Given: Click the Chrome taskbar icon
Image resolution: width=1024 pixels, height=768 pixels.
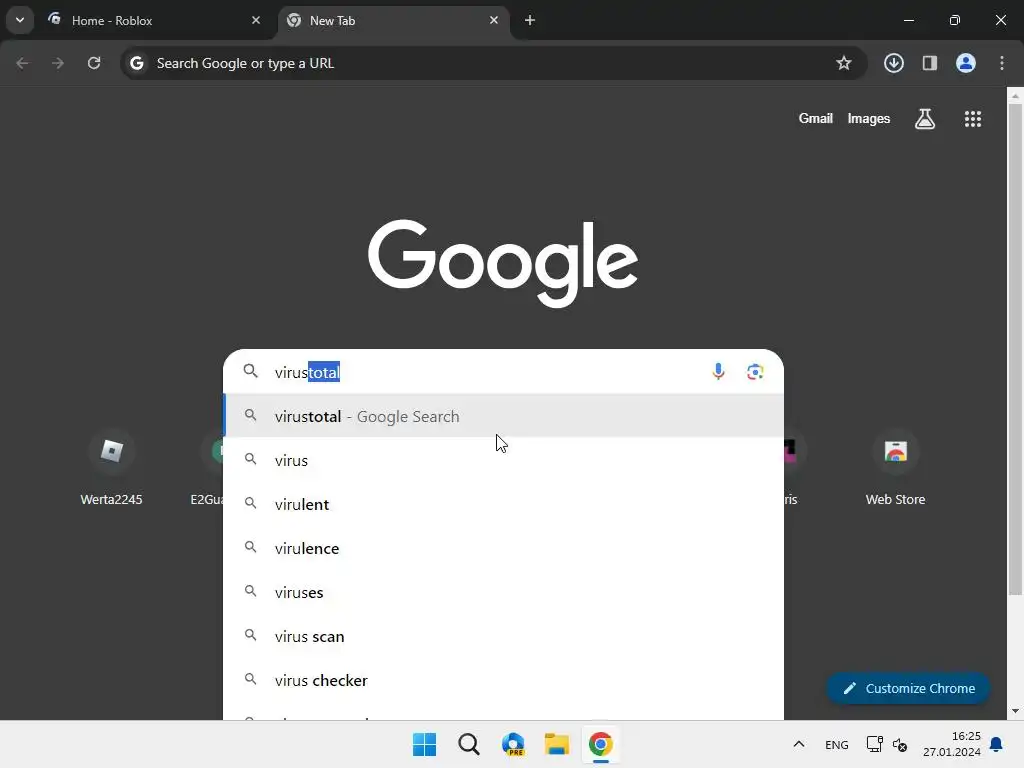Looking at the screenshot, I should click(x=601, y=744).
